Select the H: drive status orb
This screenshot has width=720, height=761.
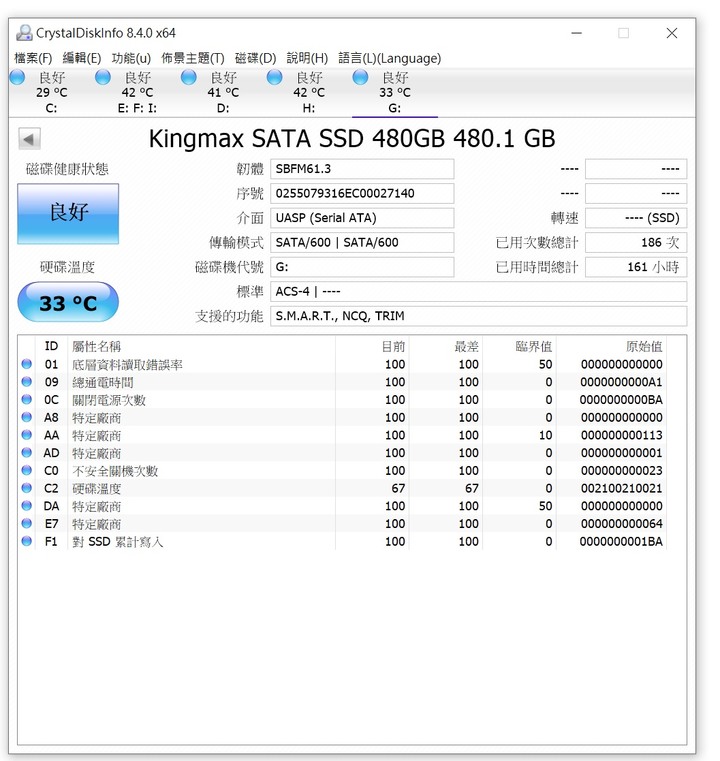click(275, 77)
